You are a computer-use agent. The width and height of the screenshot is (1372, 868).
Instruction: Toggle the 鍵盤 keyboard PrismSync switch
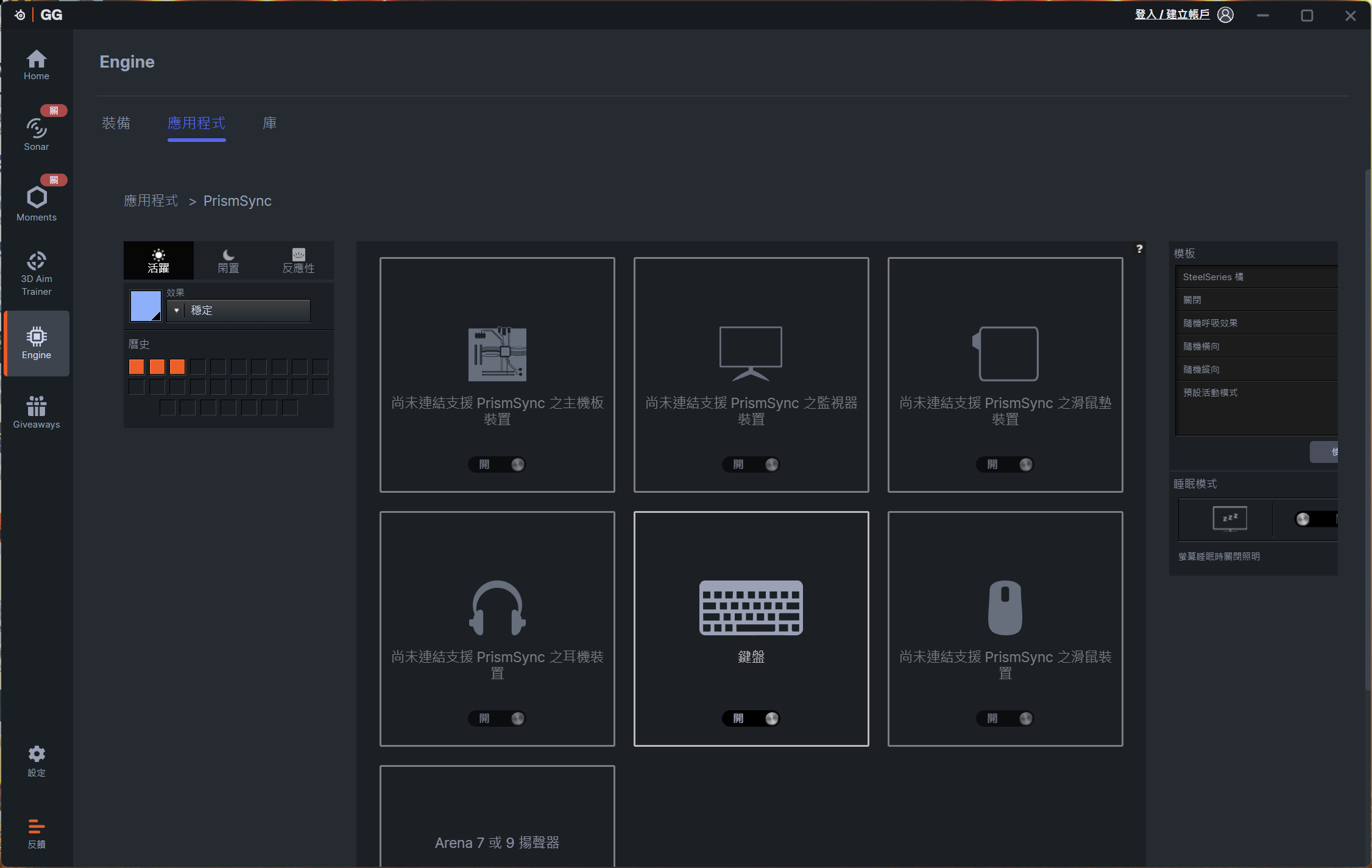pos(751,718)
